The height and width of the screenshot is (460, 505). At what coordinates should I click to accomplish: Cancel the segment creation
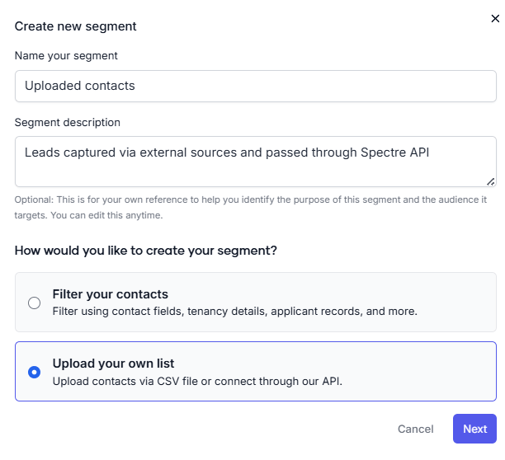click(415, 429)
